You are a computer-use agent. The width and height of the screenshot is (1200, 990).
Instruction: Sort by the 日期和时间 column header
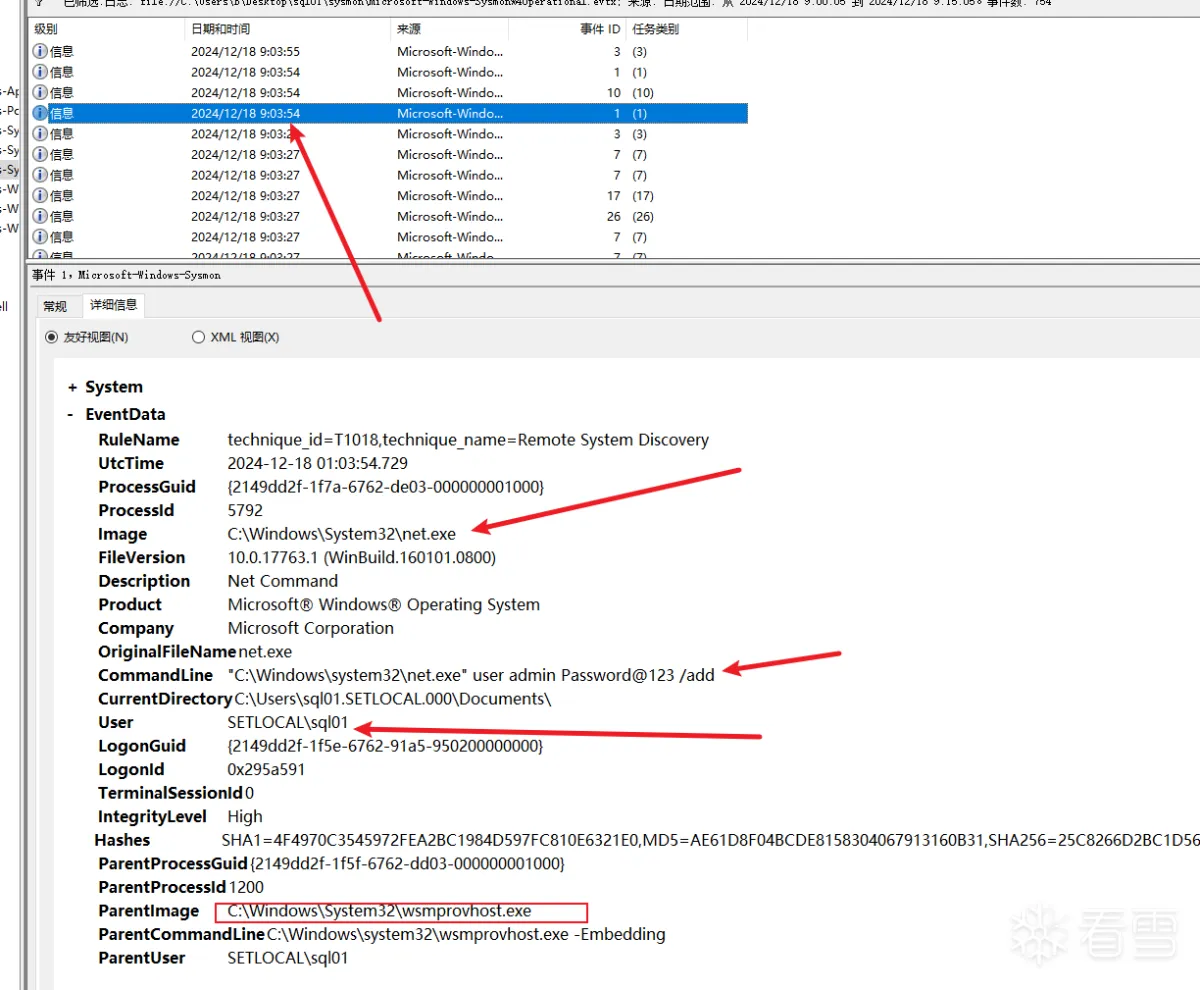pos(286,29)
